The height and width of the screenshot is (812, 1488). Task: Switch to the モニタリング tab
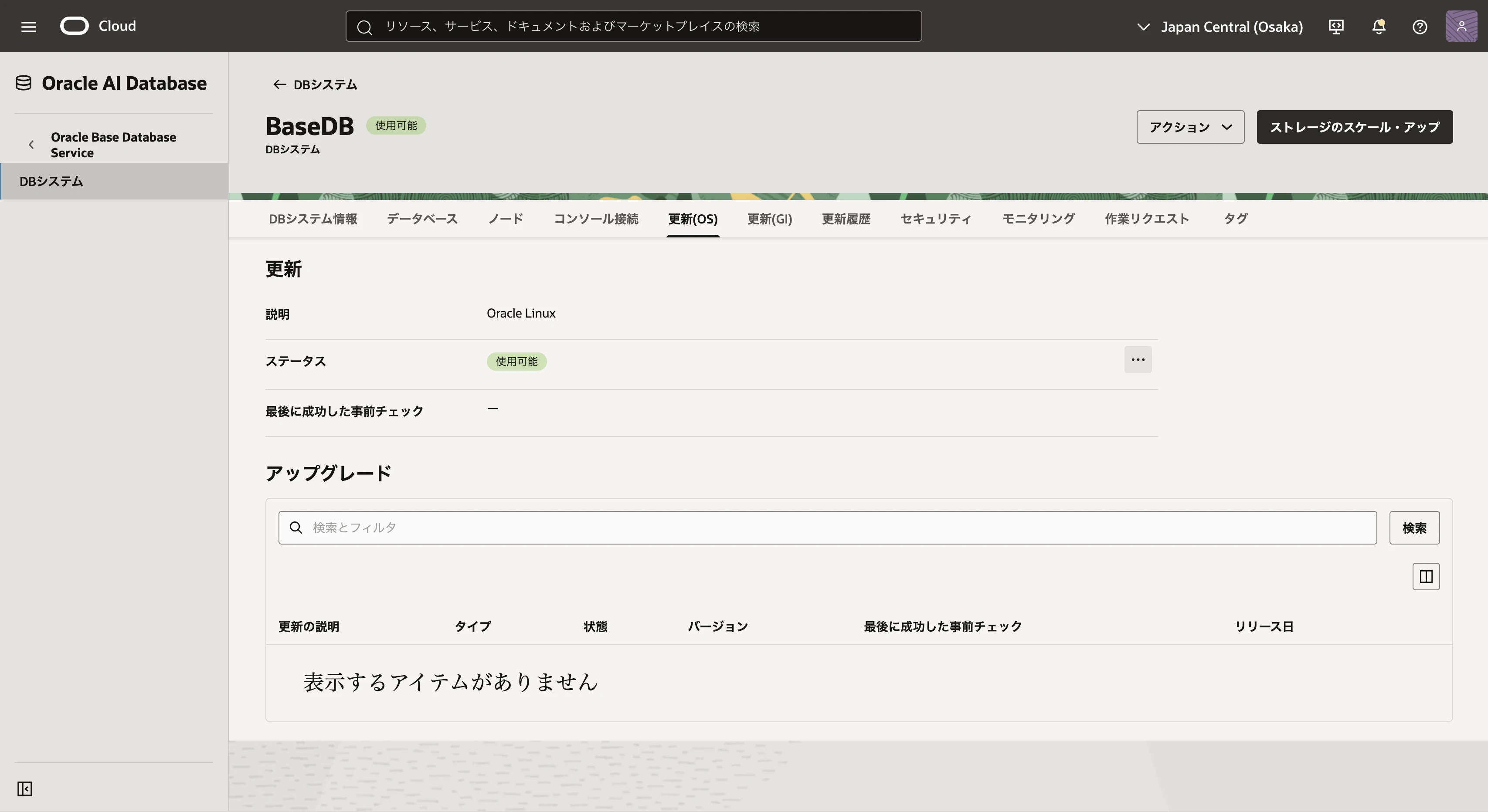[1039, 219]
